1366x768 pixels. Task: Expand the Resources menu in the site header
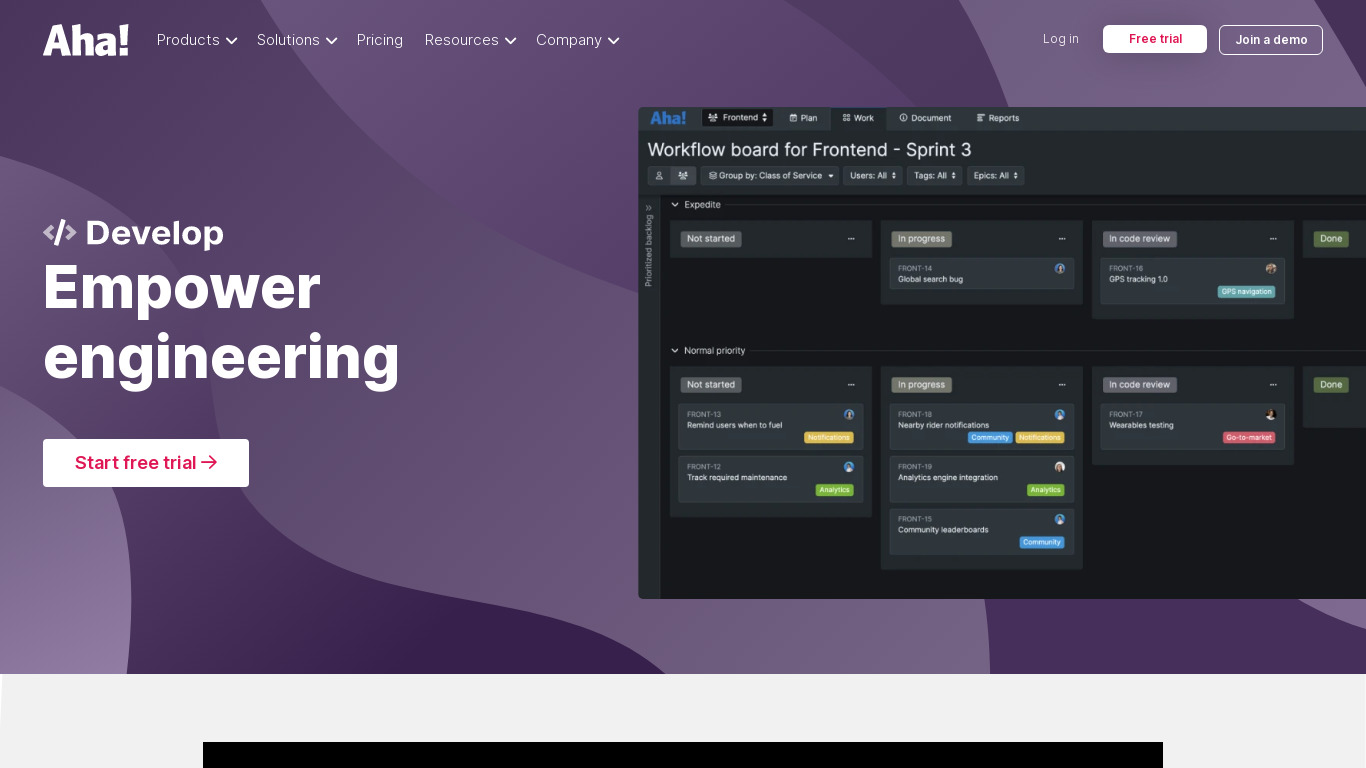click(x=470, y=40)
